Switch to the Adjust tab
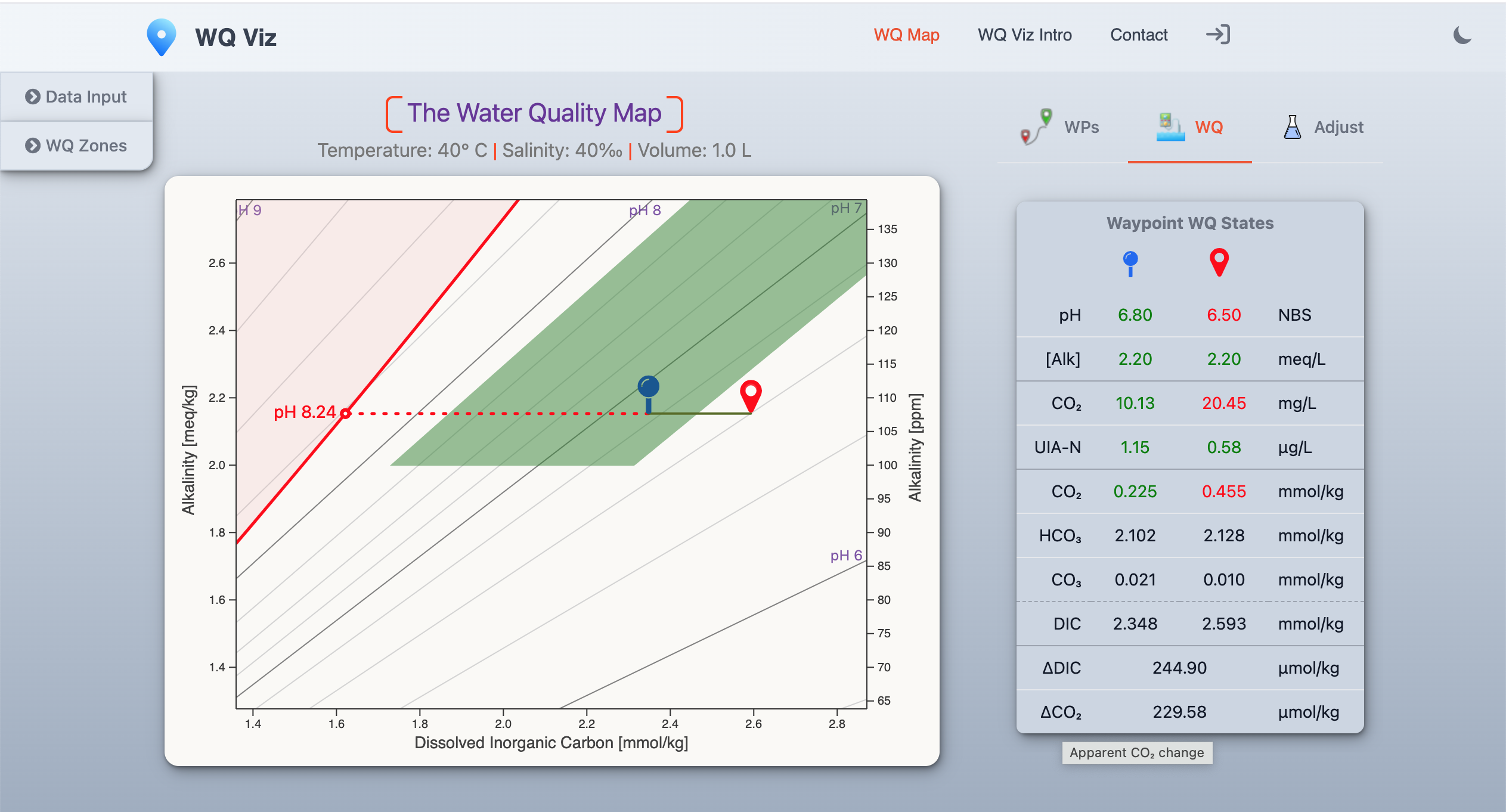The image size is (1506, 812). click(x=1338, y=127)
